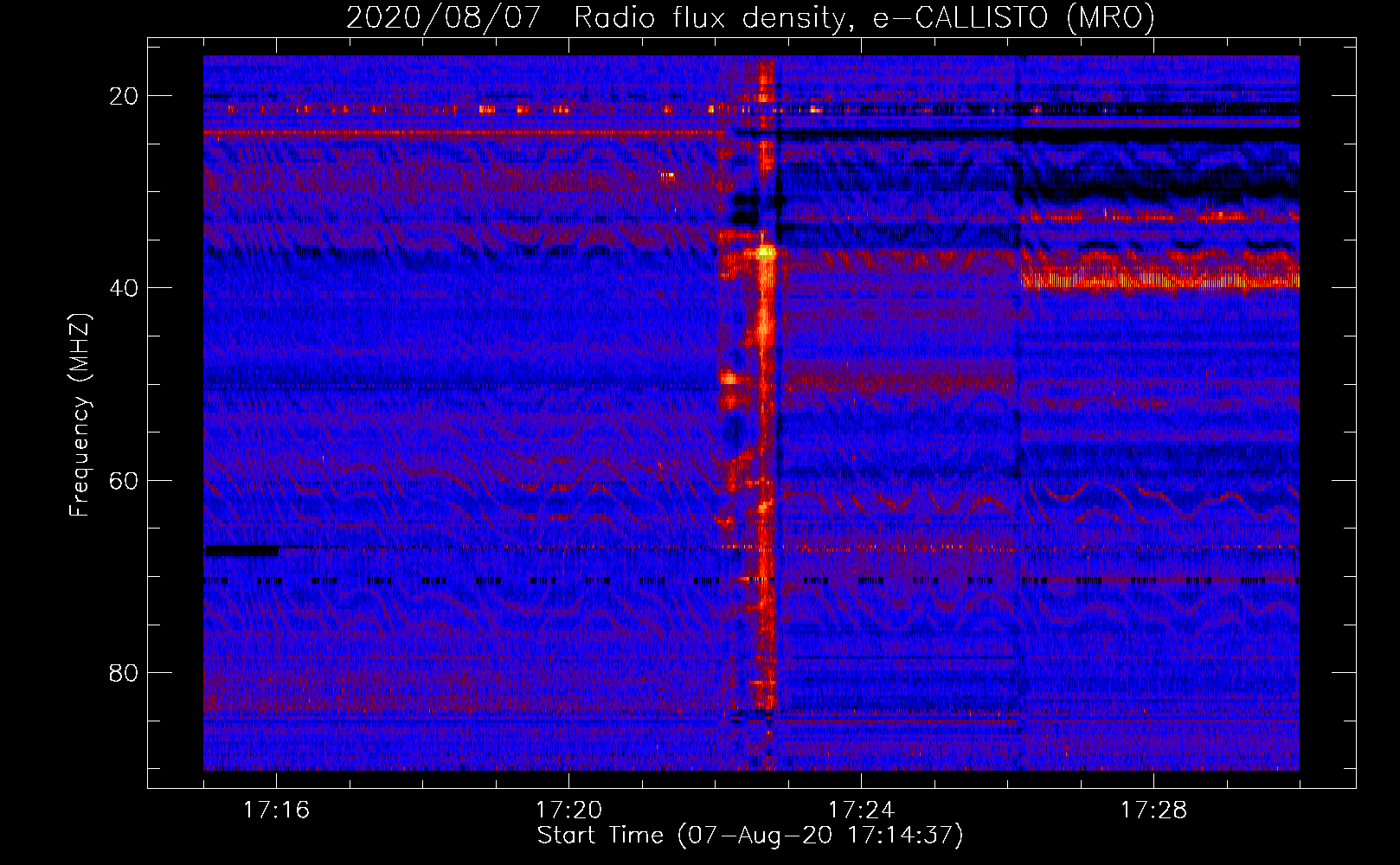Viewport: 1400px width, 865px height.
Task: Click the 'Frequency (MHZ)' axis label
Action: pyautogui.click(x=80, y=415)
